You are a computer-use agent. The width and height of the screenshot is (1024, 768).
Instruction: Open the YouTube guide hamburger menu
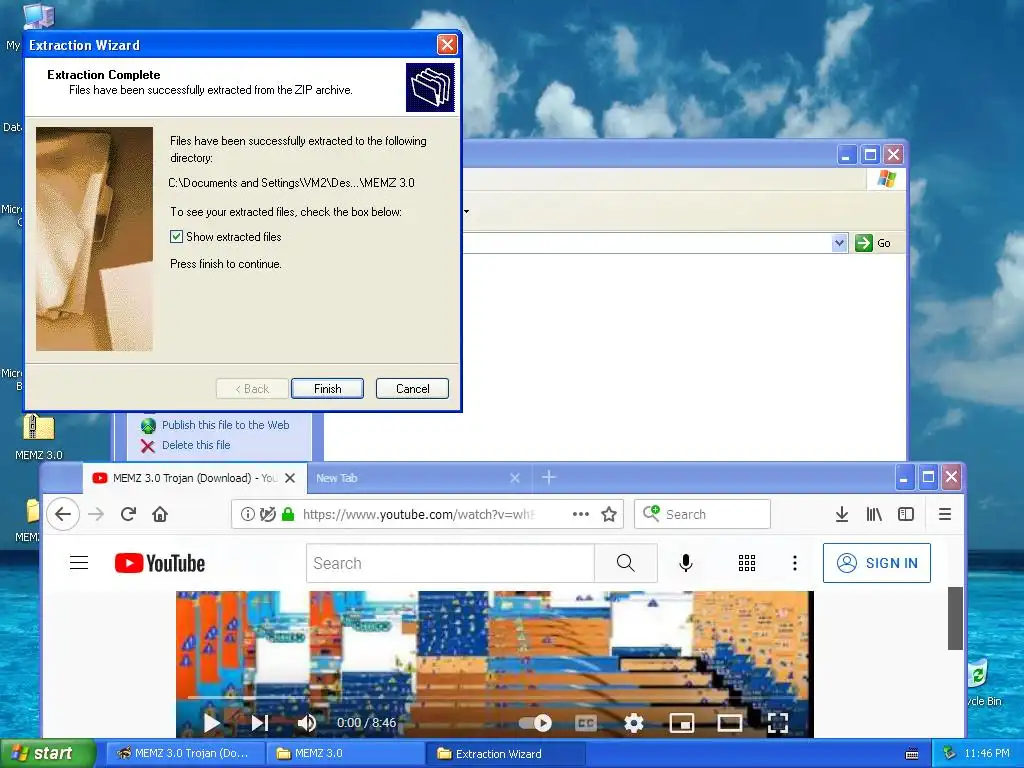coord(79,562)
